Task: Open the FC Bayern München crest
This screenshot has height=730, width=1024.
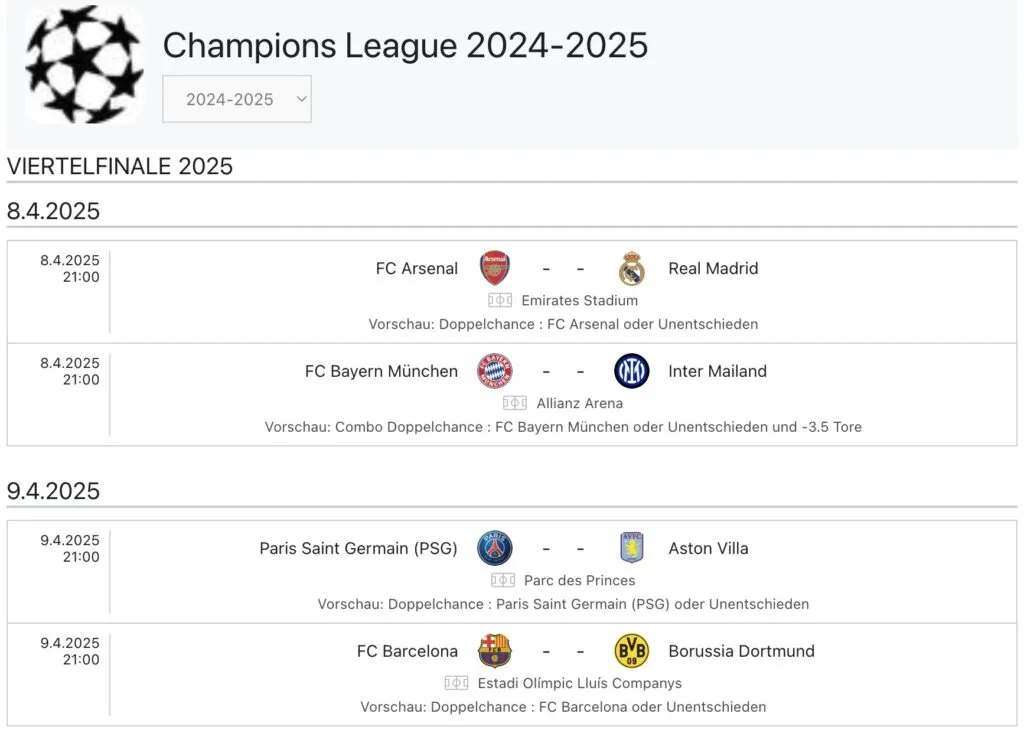Action: [495, 370]
